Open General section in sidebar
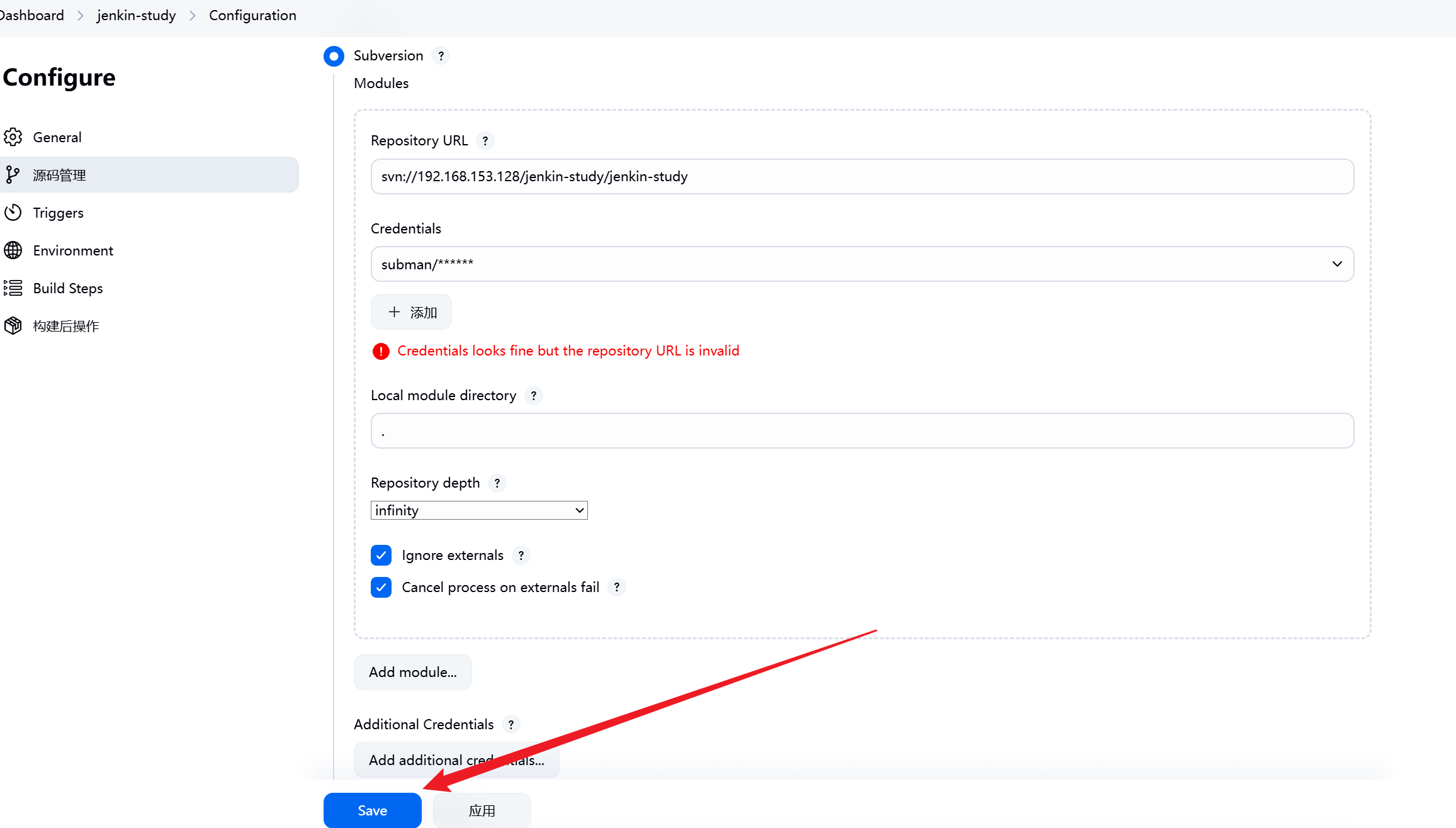1456x828 pixels. pyautogui.click(x=149, y=137)
